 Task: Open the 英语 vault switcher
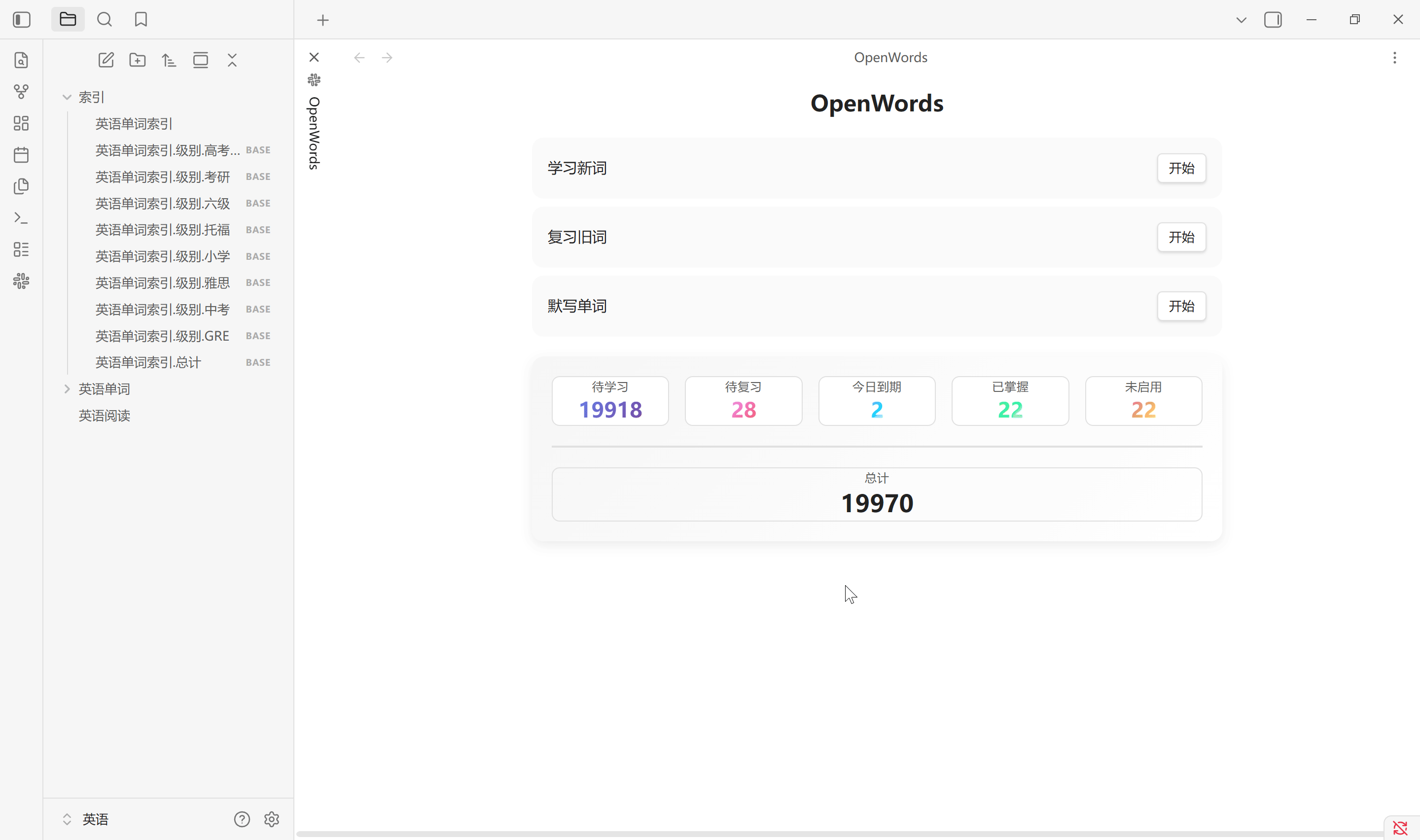pyautogui.click(x=95, y=819)
